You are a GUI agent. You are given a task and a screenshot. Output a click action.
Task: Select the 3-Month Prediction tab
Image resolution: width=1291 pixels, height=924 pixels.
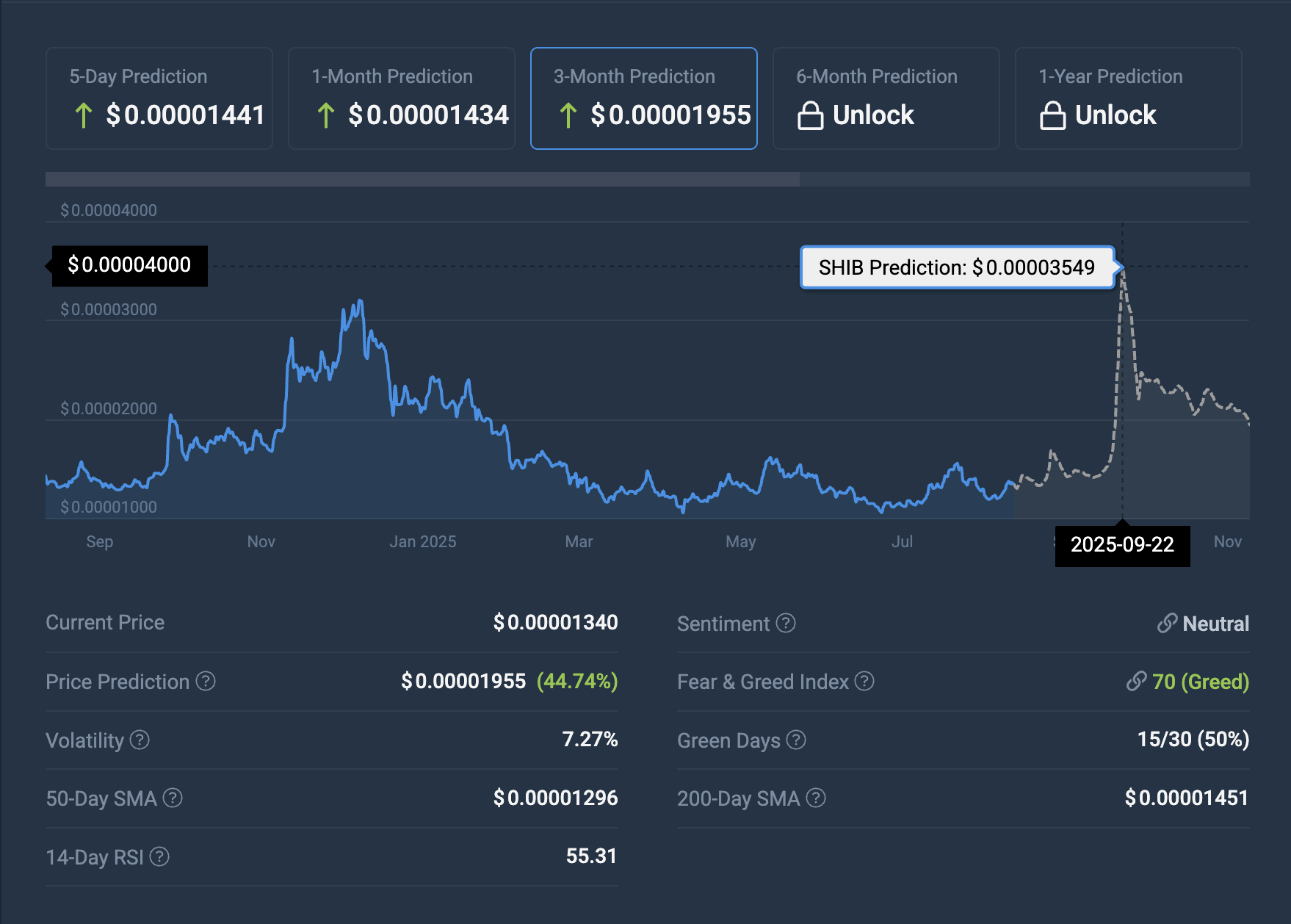click(644, 98)
